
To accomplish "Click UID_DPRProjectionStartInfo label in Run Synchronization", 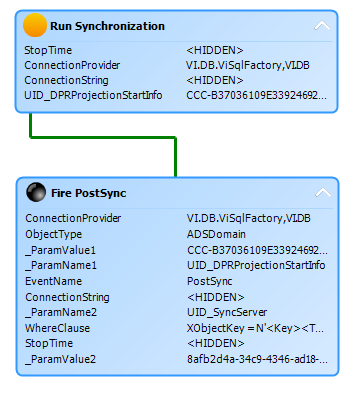I will [93, 95].
